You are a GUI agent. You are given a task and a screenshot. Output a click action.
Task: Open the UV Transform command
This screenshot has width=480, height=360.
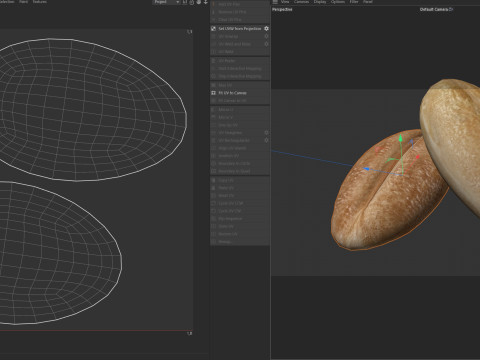click(230, 133)
